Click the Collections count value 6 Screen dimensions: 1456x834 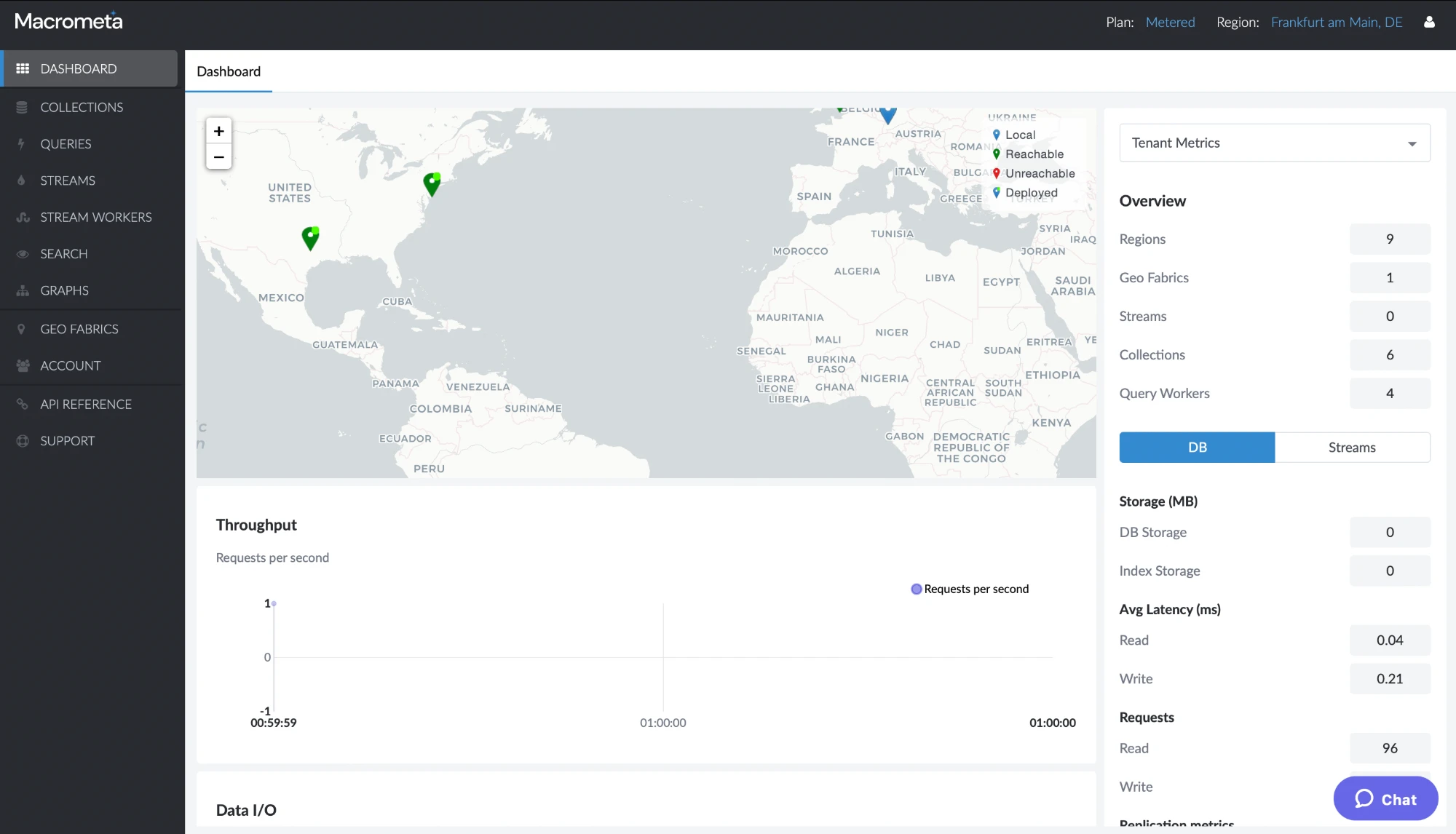pos(1390,354)
